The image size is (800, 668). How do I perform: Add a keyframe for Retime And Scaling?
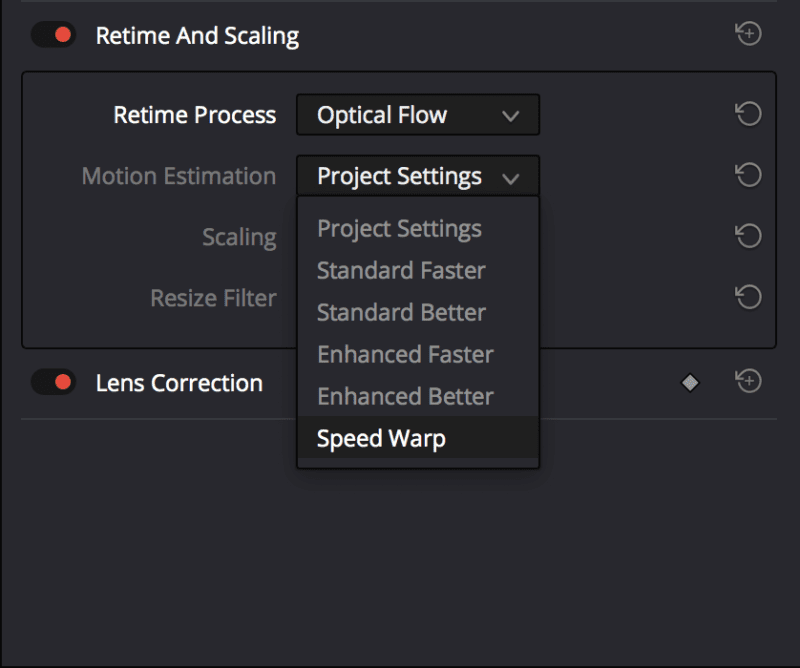coord(748,33)
